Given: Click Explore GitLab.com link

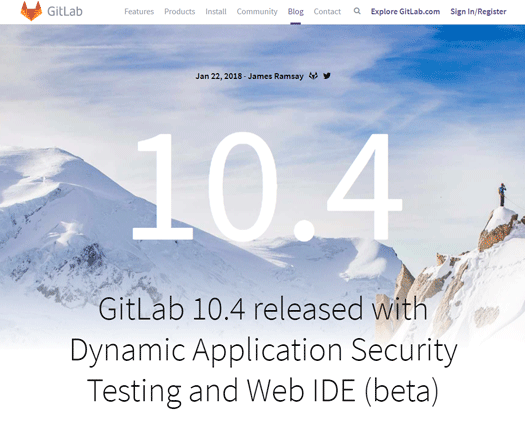Looking at the screenshot, I should (x=405, y=12).
